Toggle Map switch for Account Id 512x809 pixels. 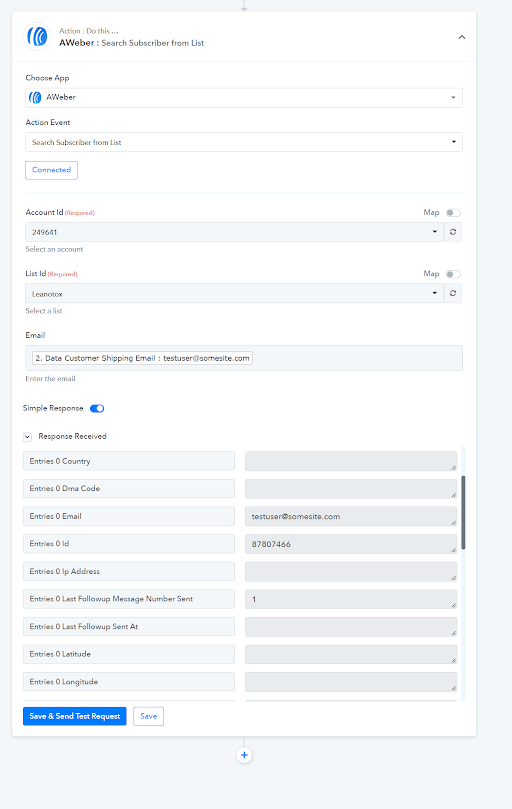pyautogui.click(x=453, y=213)
